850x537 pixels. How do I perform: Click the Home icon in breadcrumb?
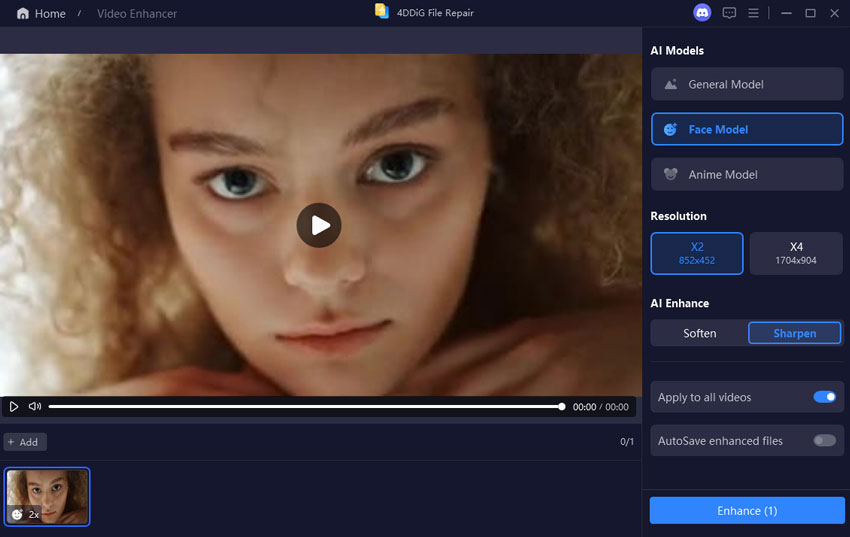23,14
